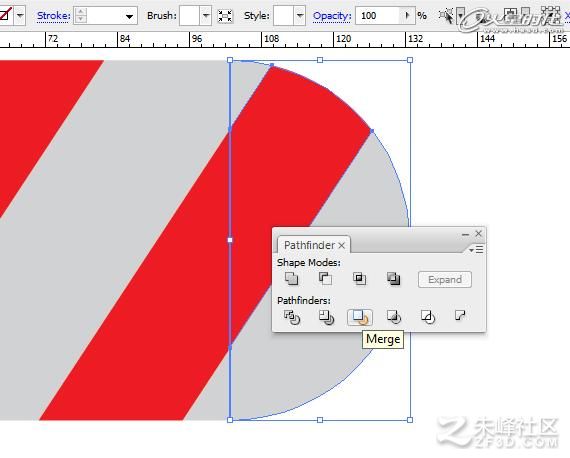Screen dimensions: 570x458
Task: Select the Intersect shape areas mode
Action: point(360,279)
